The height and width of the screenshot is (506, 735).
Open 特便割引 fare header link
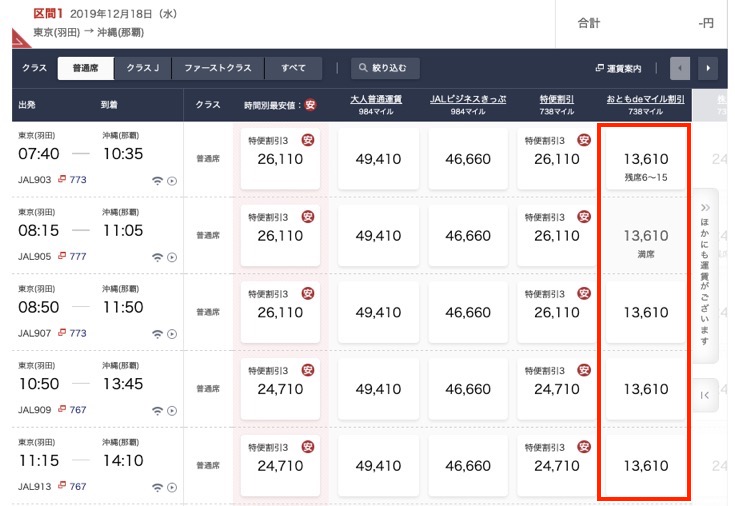point(556,99)
